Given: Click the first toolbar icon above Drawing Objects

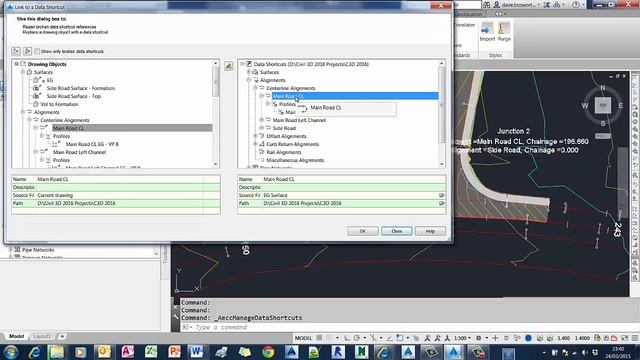Looking at the screenshot, I should pyautogui.click(x=16, y=51).
